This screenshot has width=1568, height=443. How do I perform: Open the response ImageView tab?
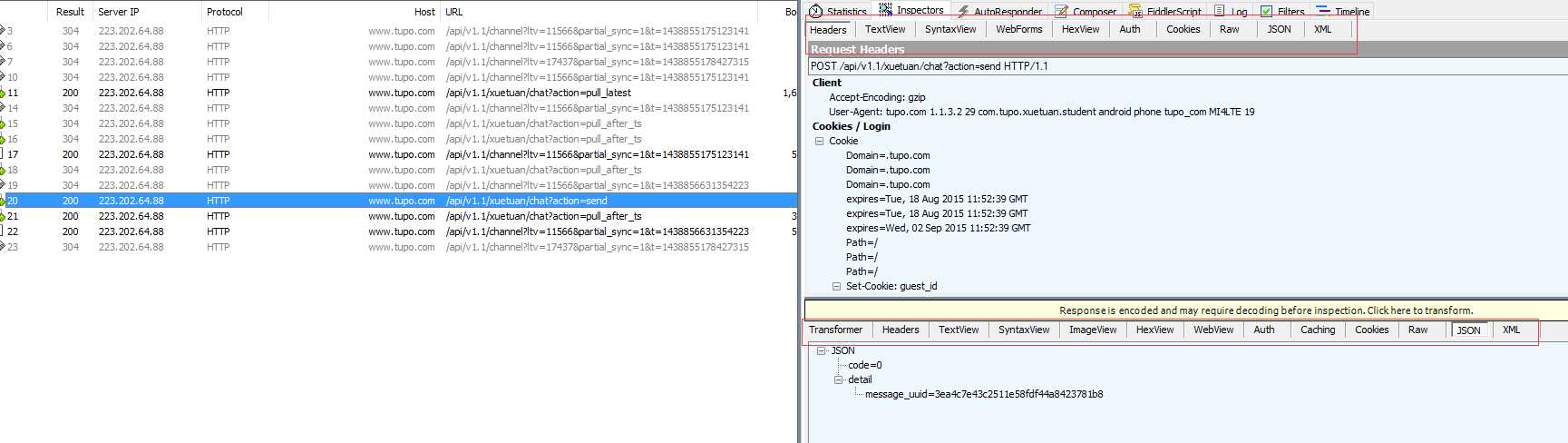(1093, 330)
